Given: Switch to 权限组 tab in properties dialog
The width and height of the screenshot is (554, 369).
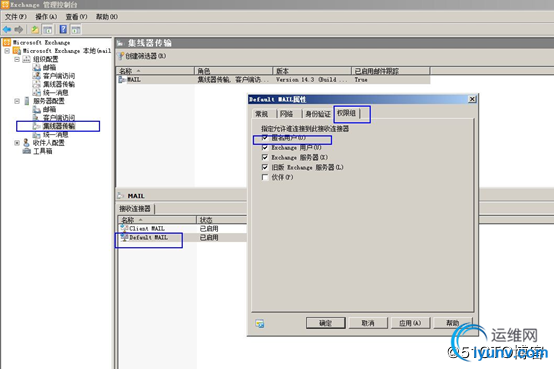Looking at the screenshot, I should (x=346, y=113).
